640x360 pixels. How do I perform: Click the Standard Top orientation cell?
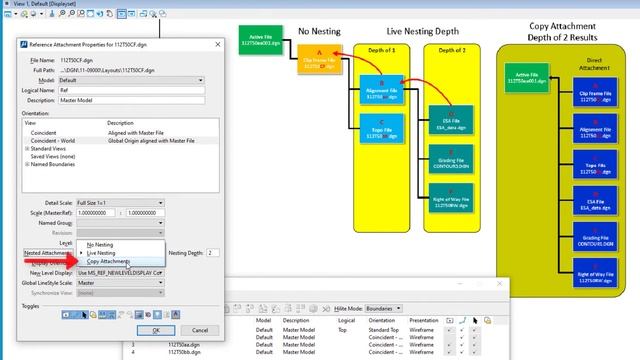(384, 330)
